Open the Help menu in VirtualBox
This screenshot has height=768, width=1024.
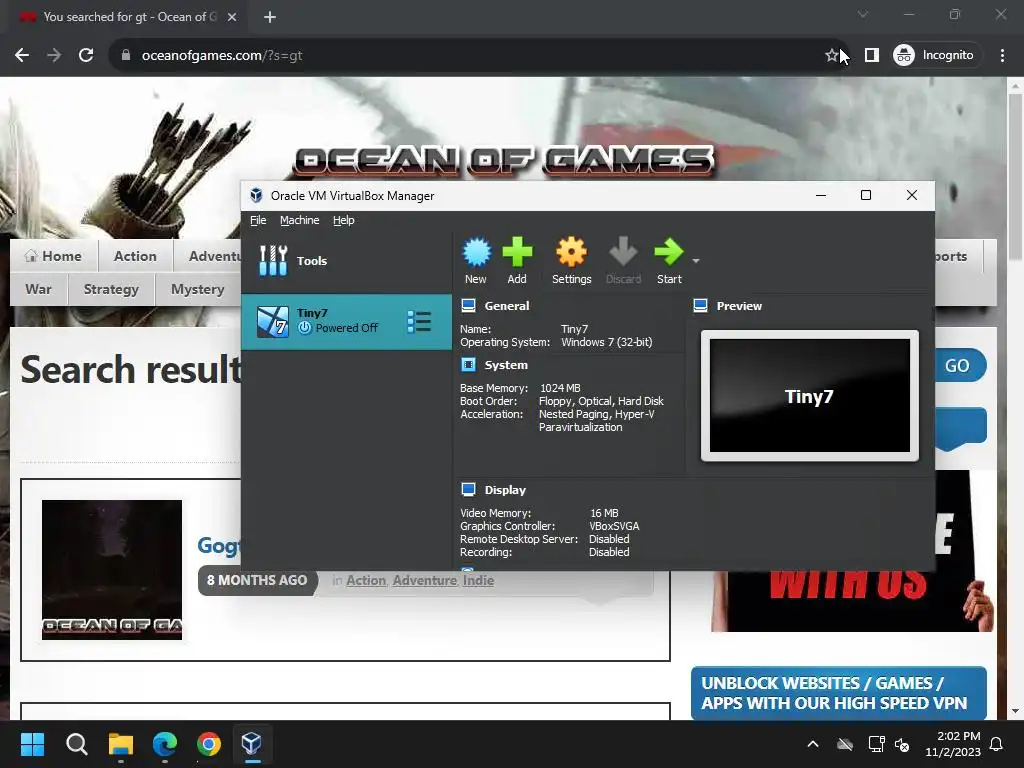point(344,220)
